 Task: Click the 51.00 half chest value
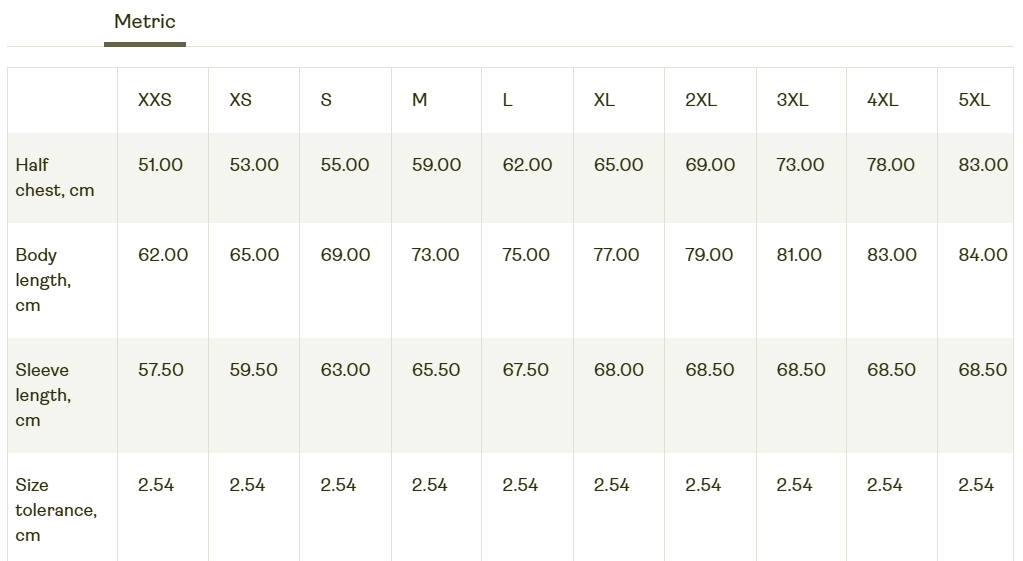(160, 164)
